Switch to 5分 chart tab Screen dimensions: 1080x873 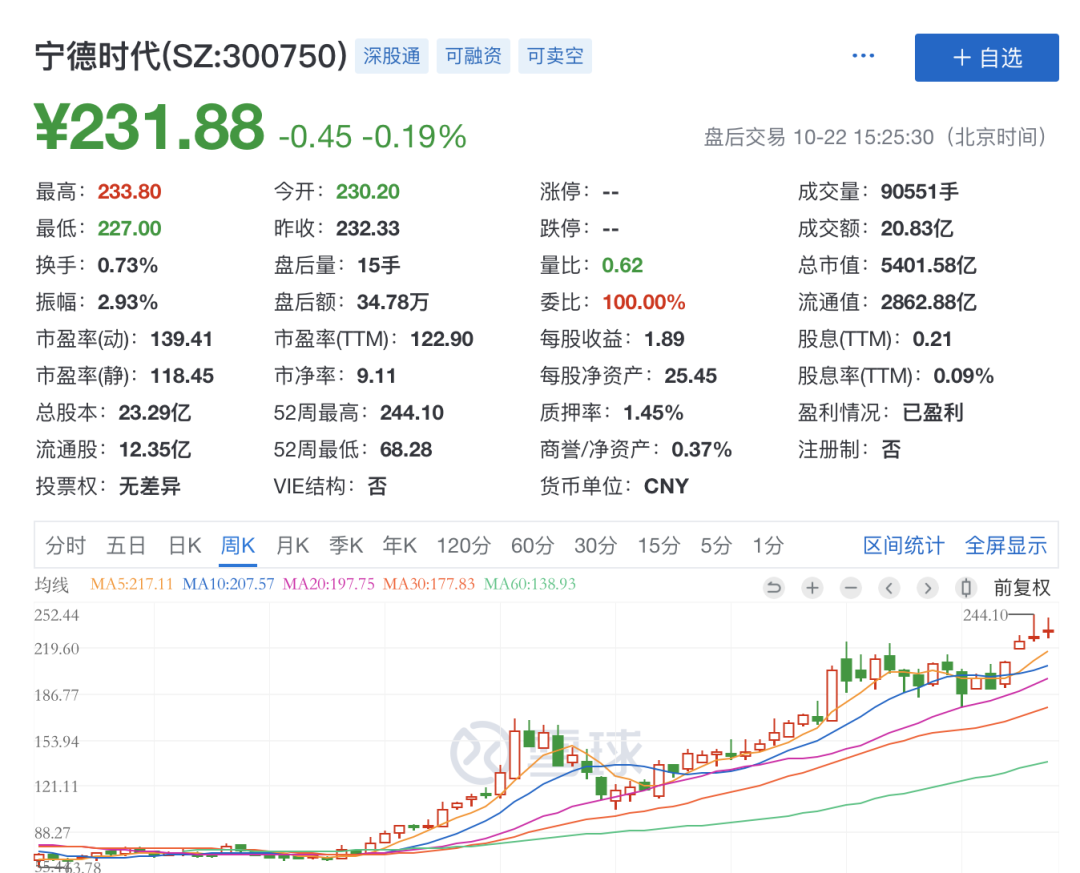[716, 546]
